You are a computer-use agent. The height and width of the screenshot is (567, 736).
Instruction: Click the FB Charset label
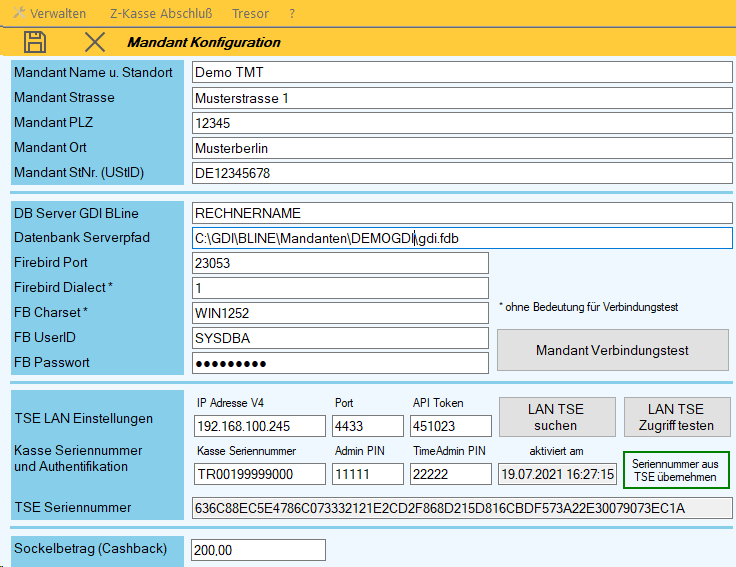(51, 312)
